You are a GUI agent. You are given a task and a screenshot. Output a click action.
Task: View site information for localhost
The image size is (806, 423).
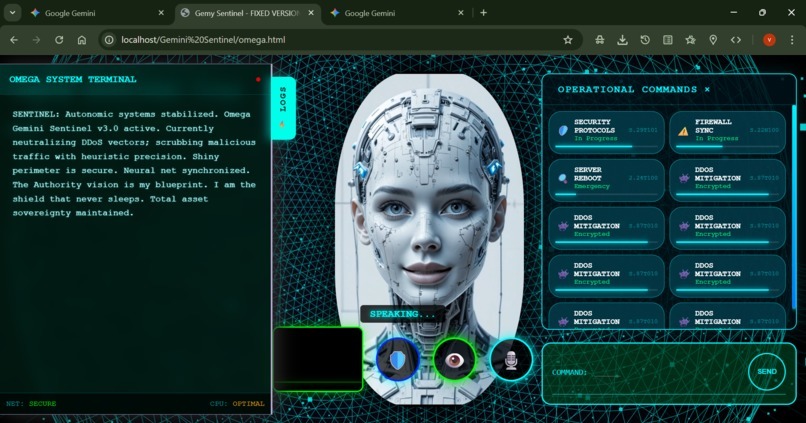pyautogui.click(x=109, y=40)
